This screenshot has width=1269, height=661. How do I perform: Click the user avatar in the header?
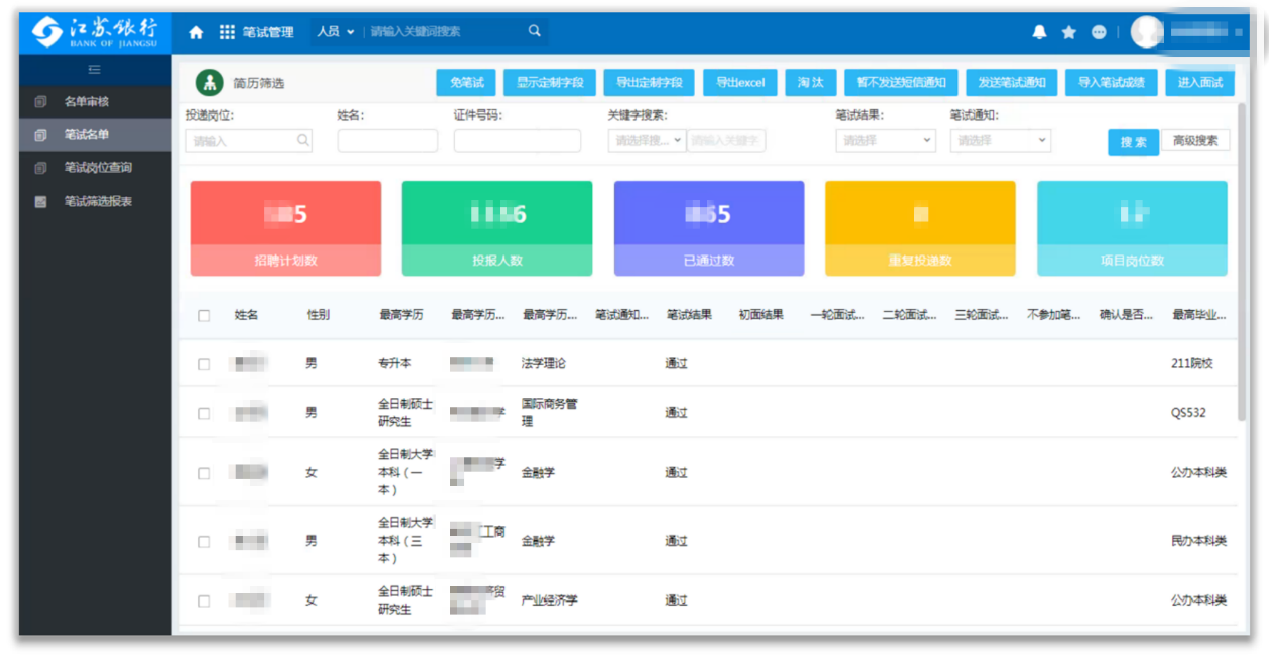click(x=1146, y=32)
